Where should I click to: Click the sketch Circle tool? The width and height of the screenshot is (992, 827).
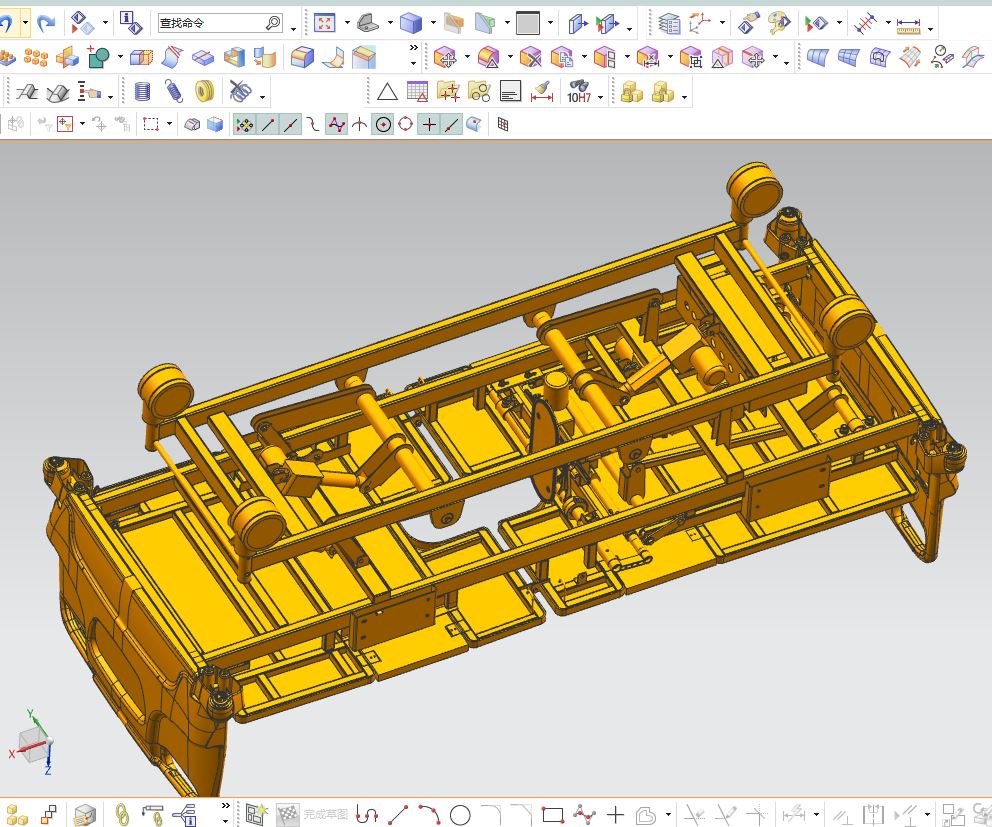(x=460, y=814)
